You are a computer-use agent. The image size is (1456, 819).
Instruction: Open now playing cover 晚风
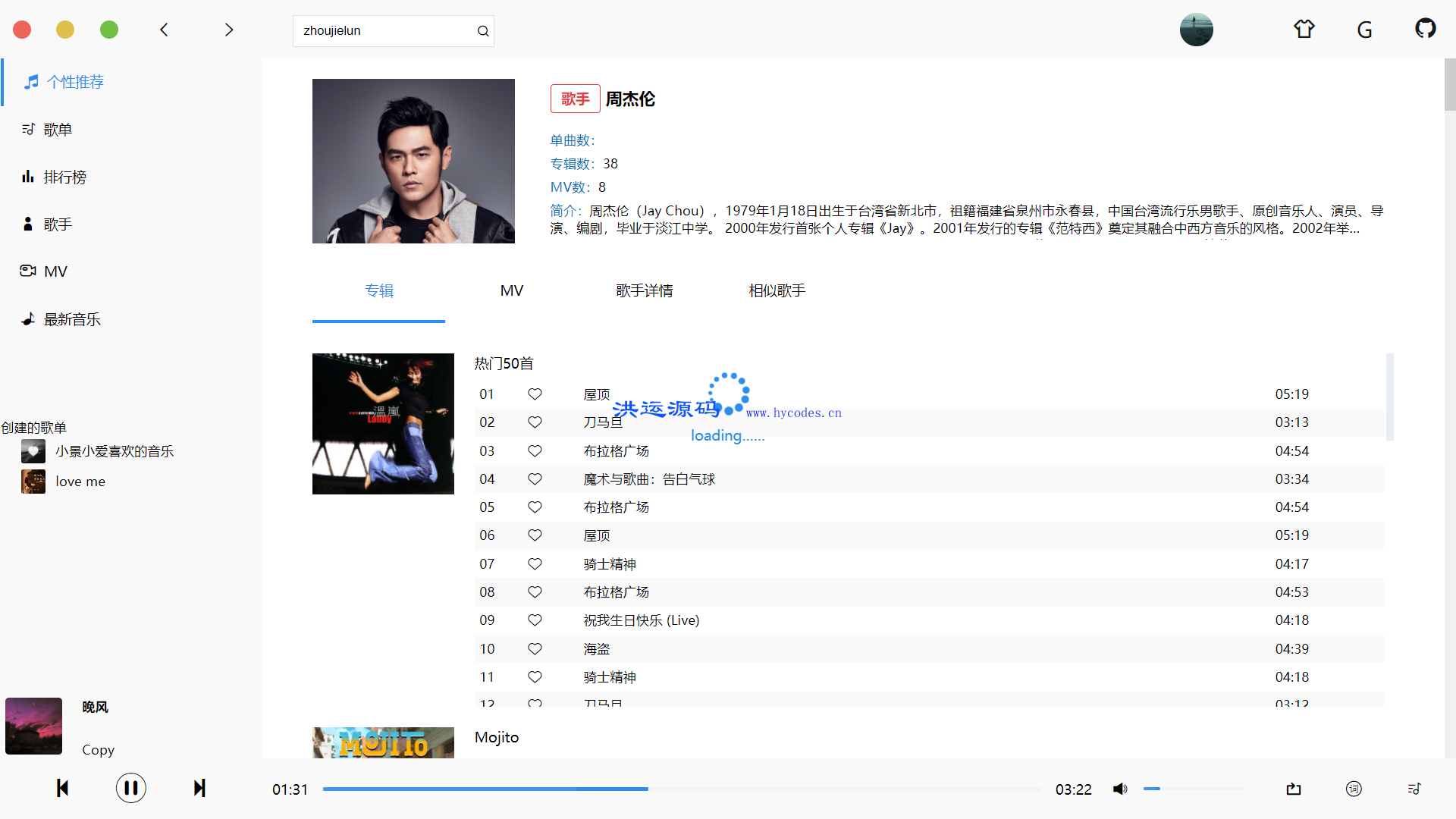pyautogui.click(x=33, y=726)
